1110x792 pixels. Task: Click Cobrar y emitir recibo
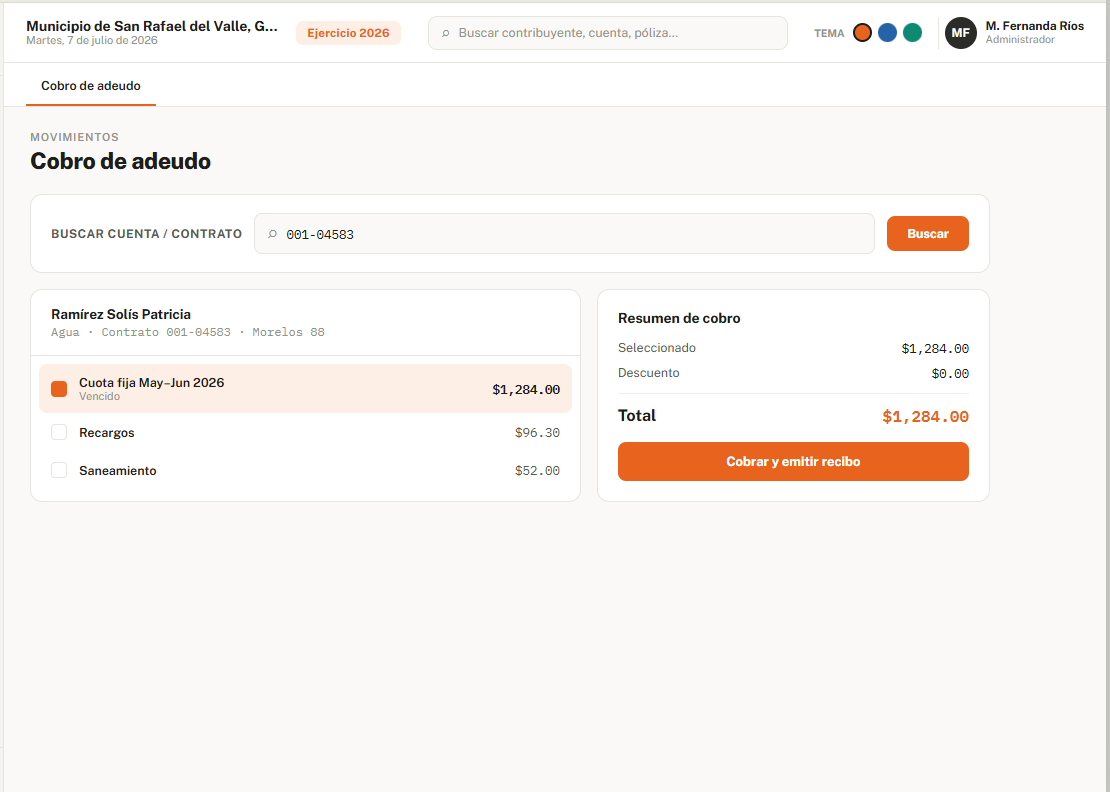793,461
